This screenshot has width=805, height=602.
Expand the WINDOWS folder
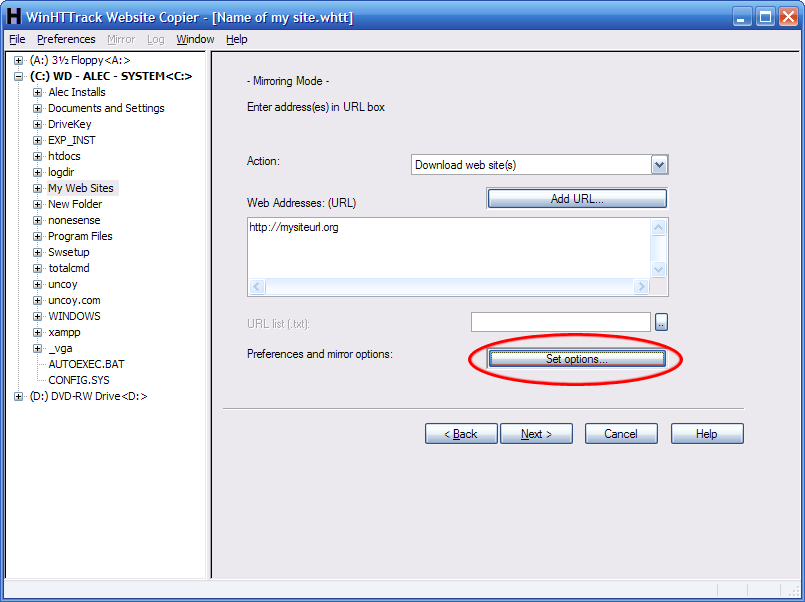pos(37,316)
